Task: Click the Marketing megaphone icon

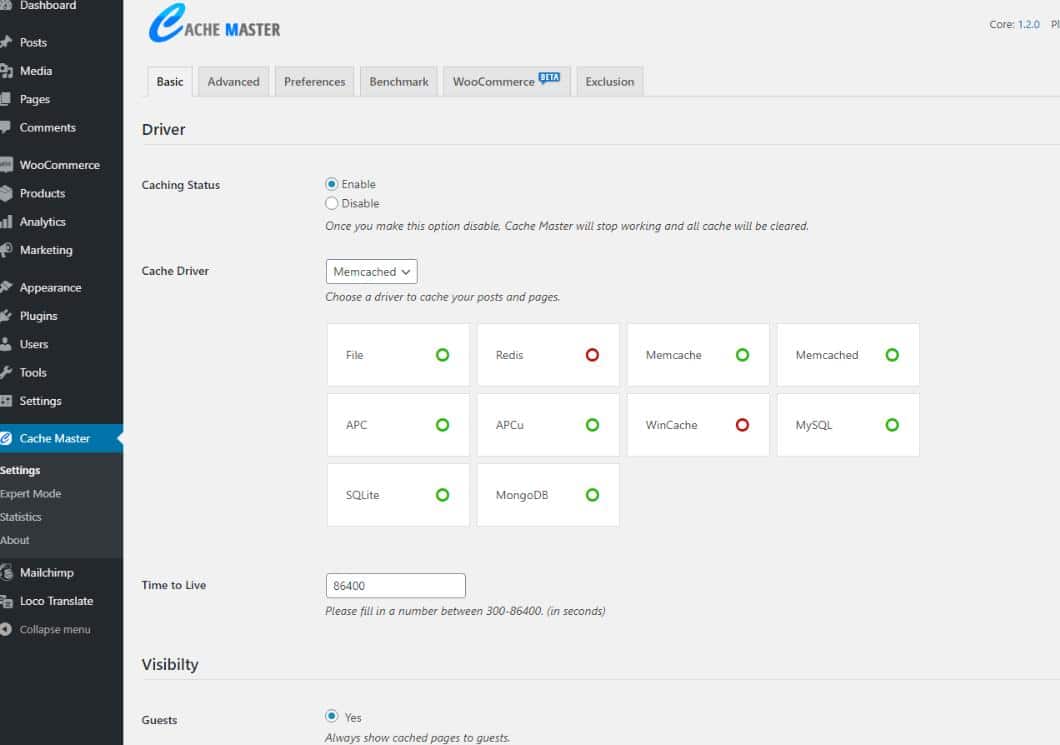Action: click(6, 250)
